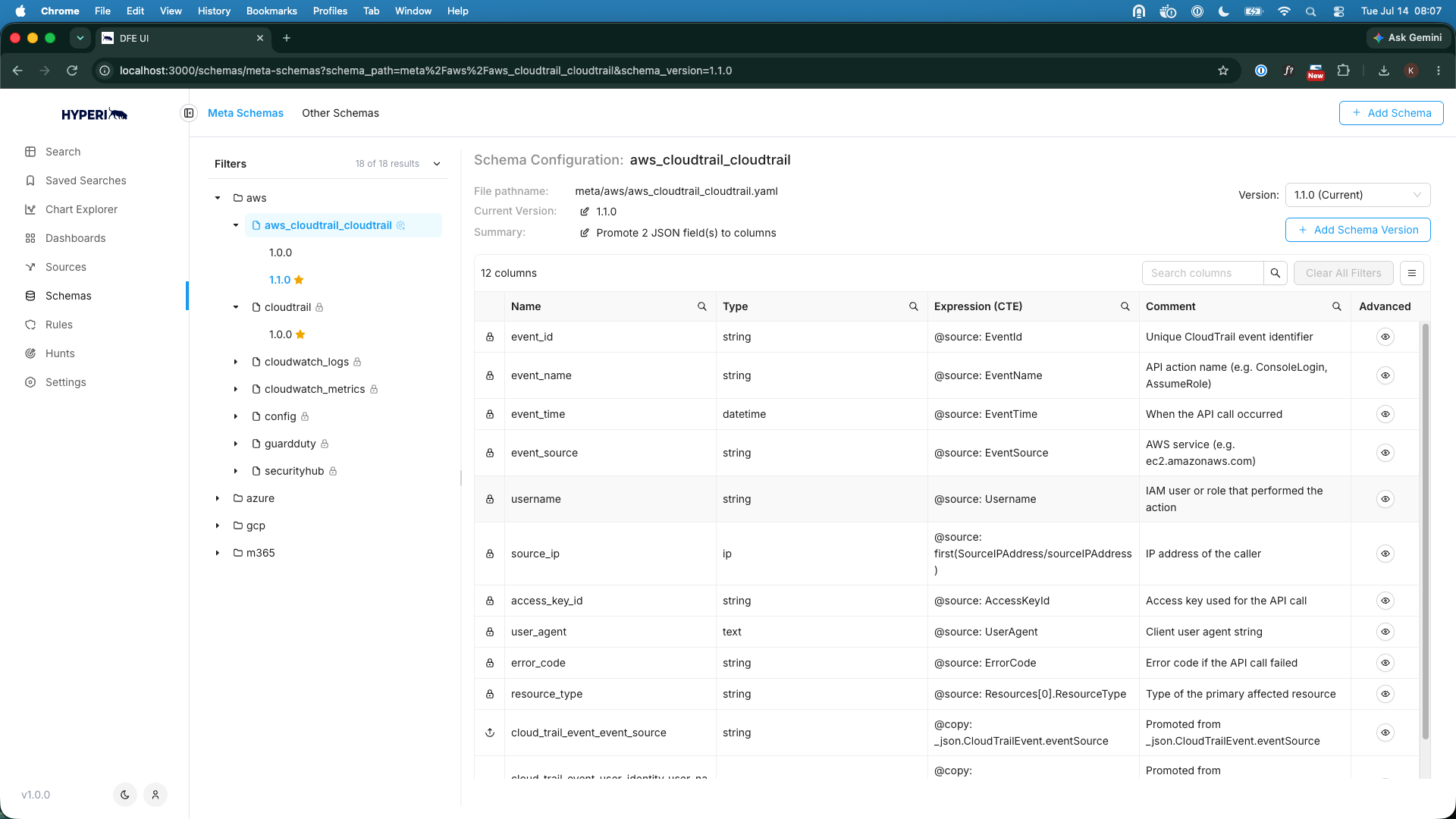Open the History menu in menu bar
Viewport: 1456px width, 819px height.
(x=214, y=11)
